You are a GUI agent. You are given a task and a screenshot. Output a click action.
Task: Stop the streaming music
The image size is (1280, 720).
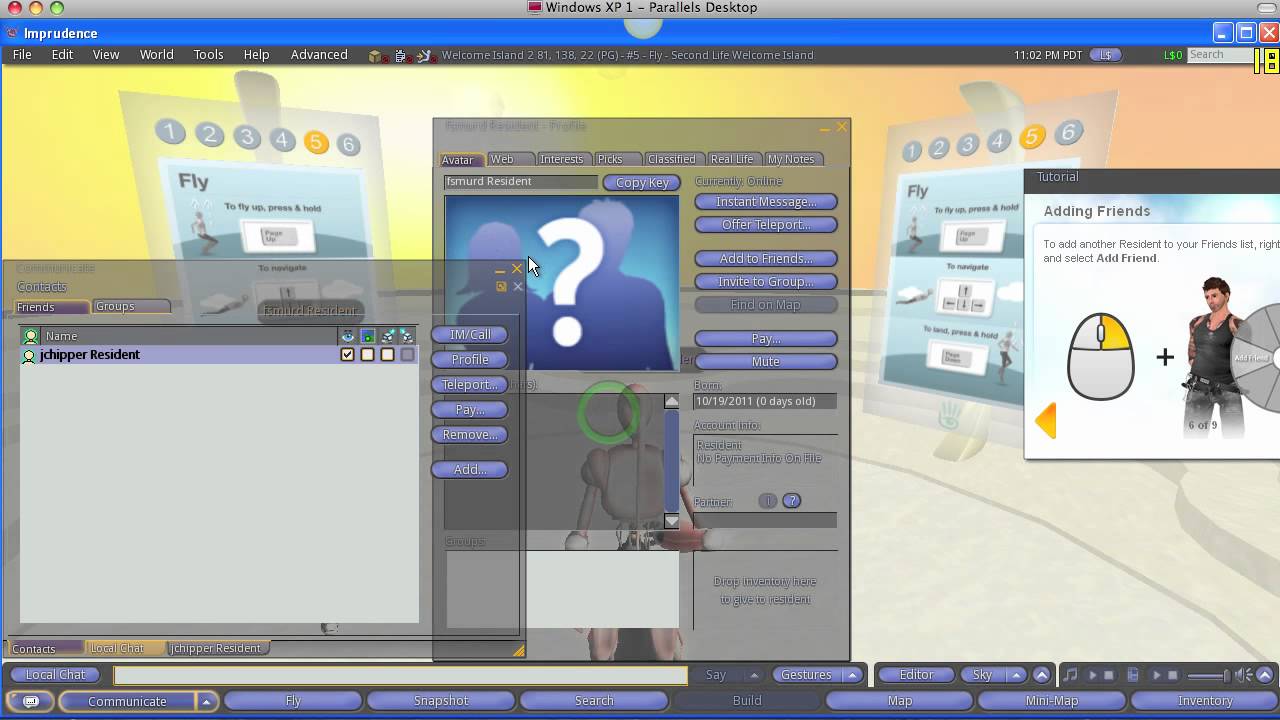click(x=1109, y=675)
